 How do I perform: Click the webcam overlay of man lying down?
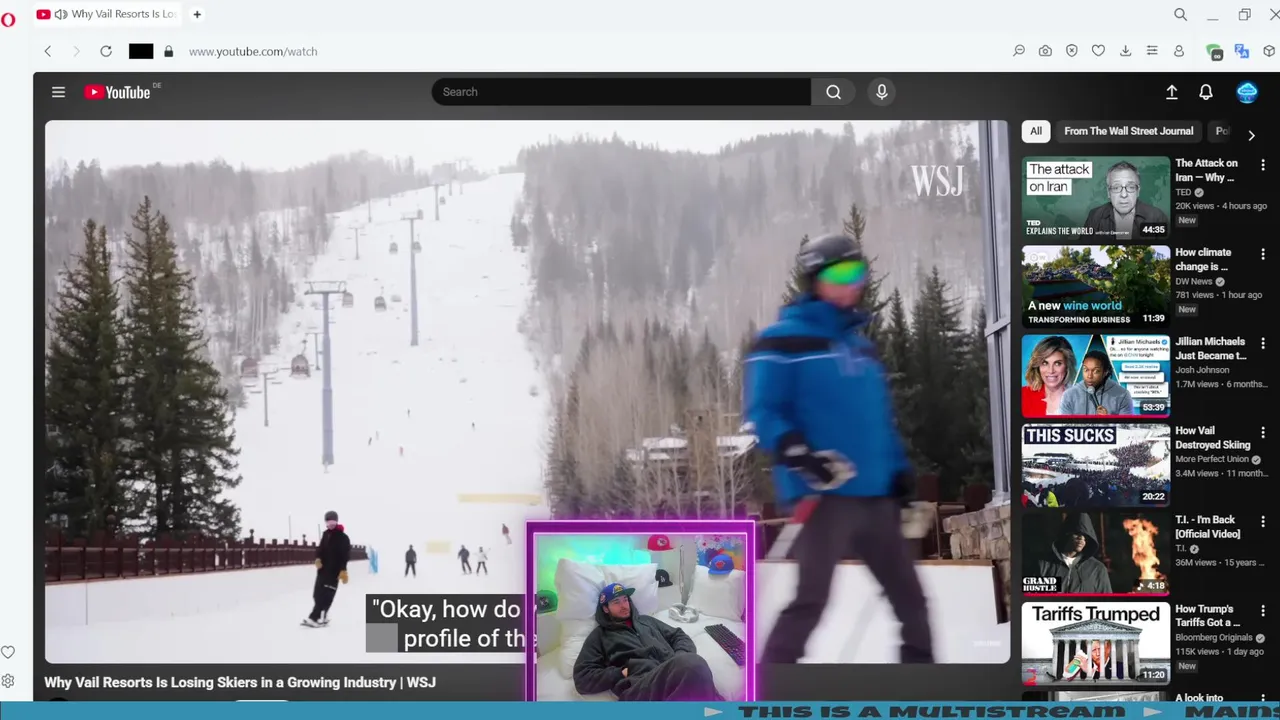pyautogui.click(x=640, y=612)
